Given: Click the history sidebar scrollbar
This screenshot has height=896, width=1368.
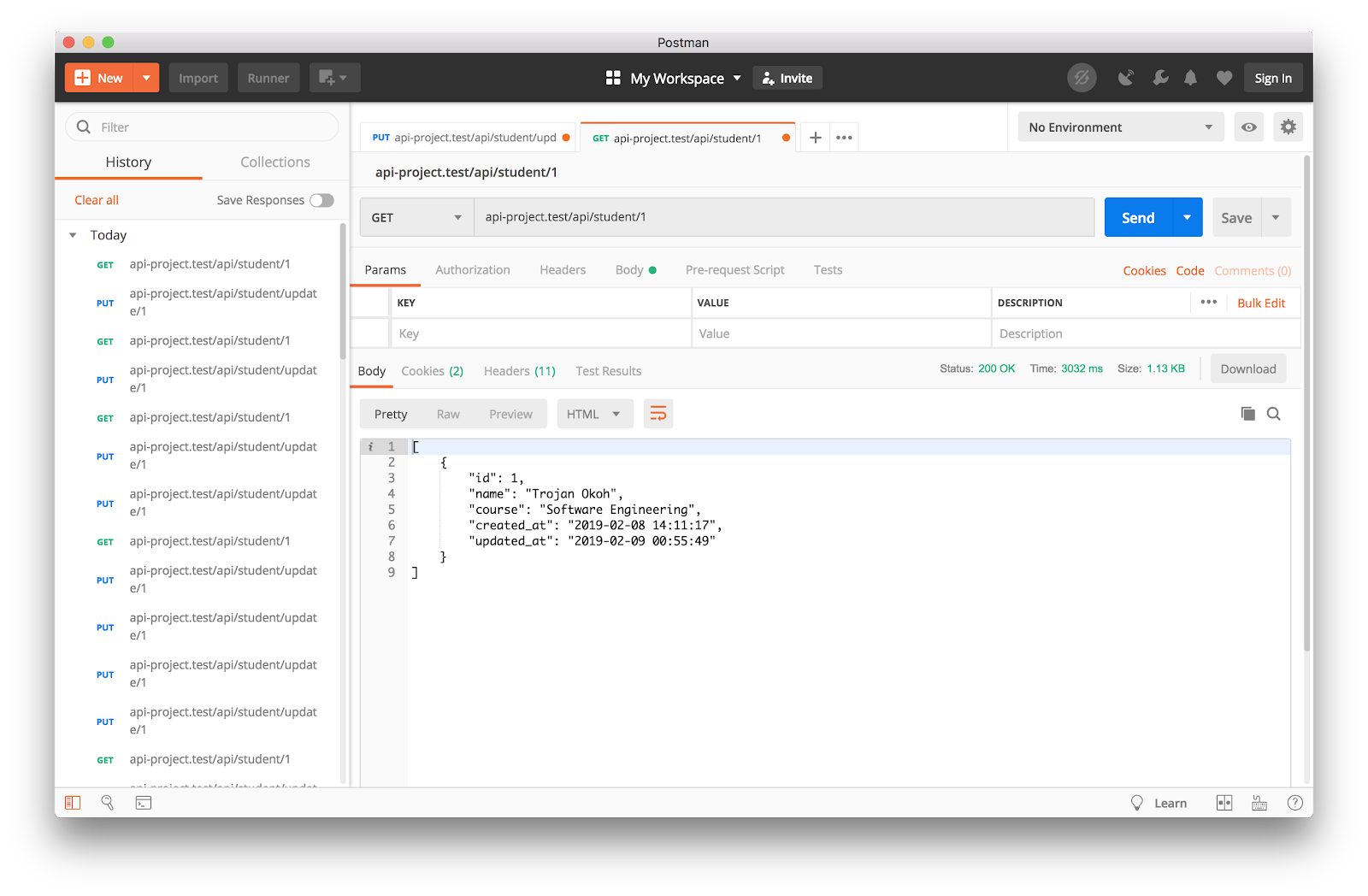Looking at the screenshot, I should click(343, 291).
